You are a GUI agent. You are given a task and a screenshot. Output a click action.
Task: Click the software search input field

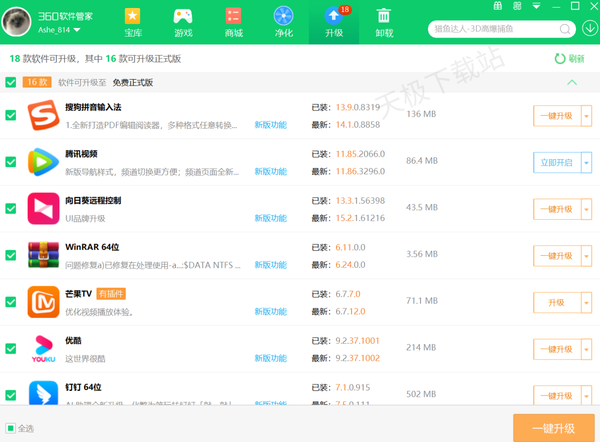[x=492, y=29]
